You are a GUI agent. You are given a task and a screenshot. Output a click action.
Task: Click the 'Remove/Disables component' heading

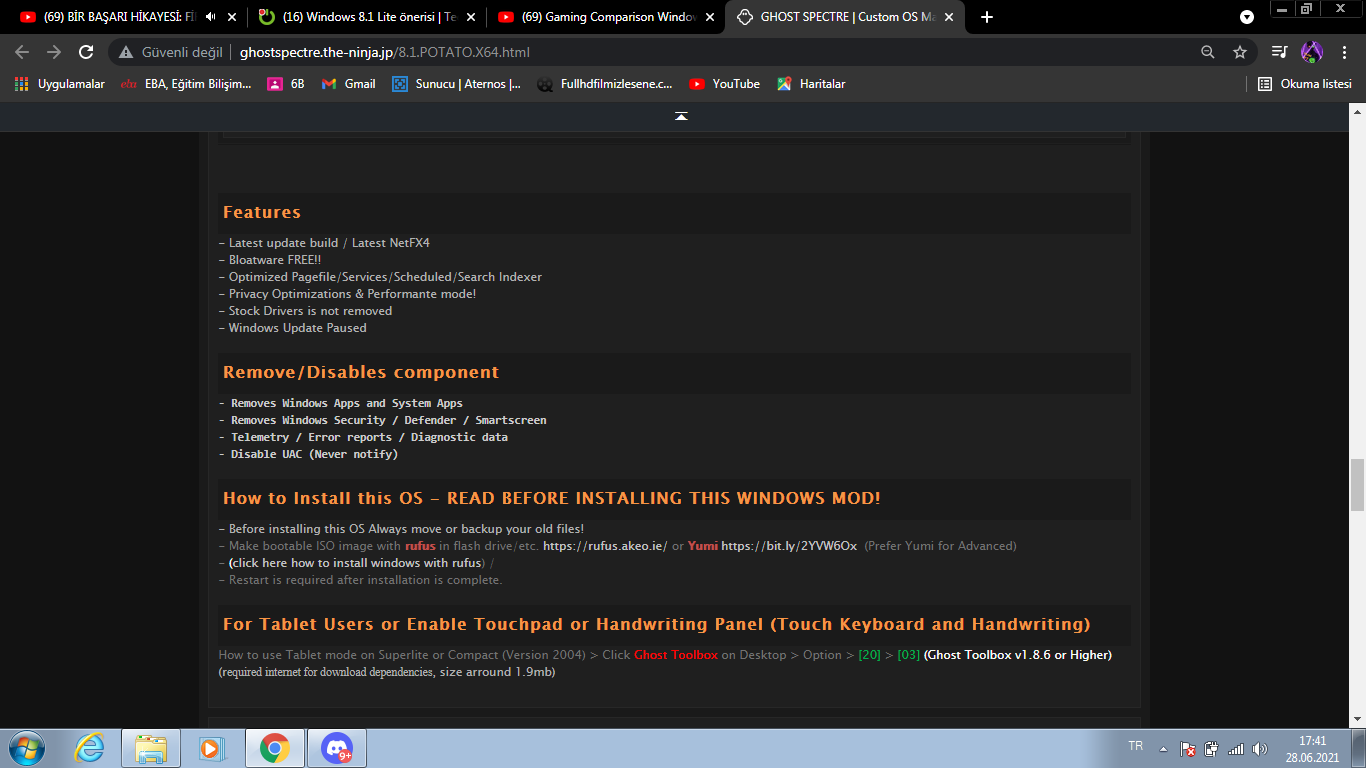(x=361, y=372)
